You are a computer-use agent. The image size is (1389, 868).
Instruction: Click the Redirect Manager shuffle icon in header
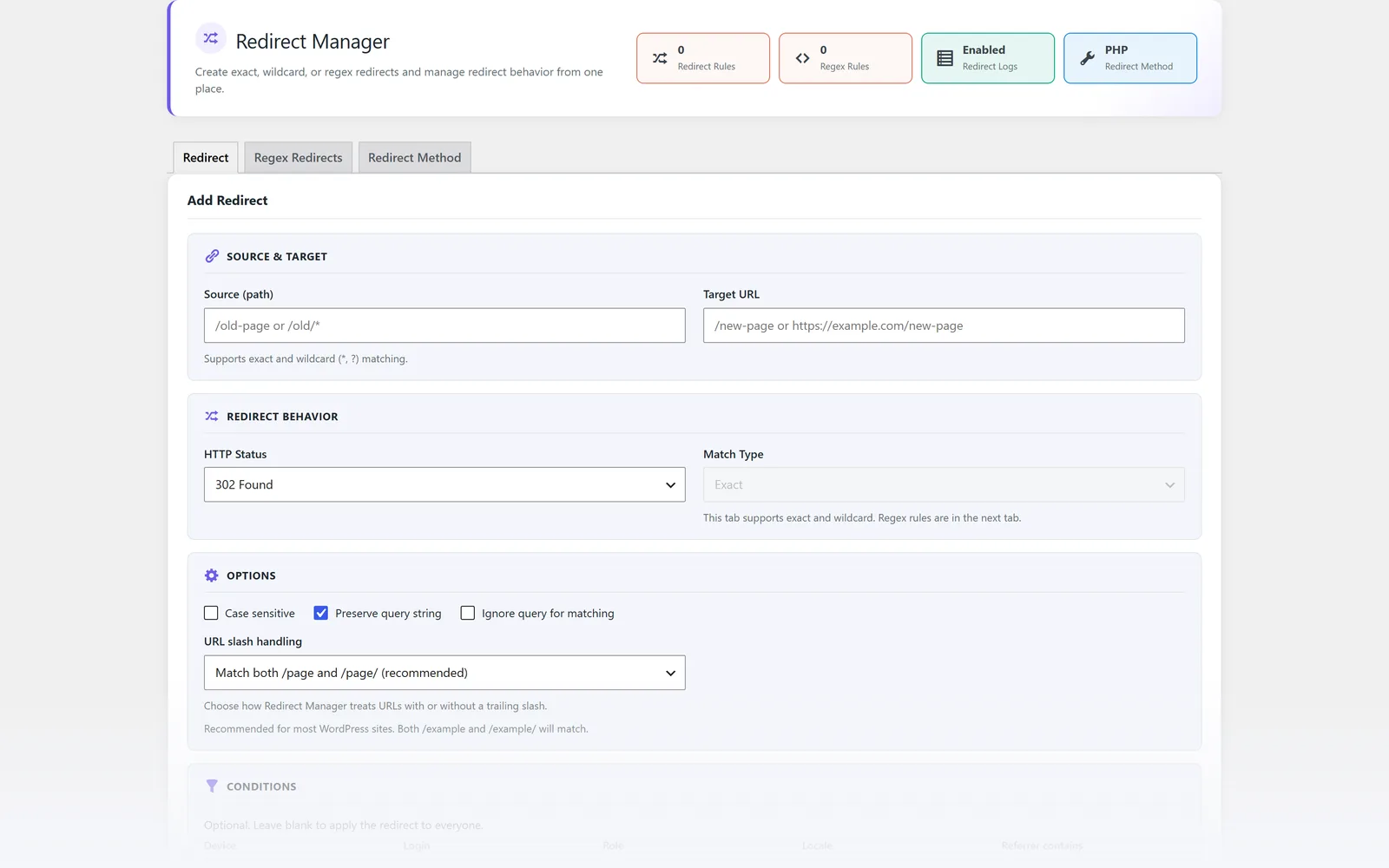point(211,38)
